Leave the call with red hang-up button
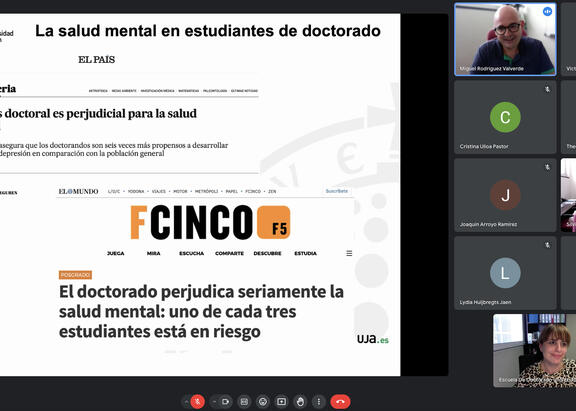The image size is (576, 411). point(340,401)
